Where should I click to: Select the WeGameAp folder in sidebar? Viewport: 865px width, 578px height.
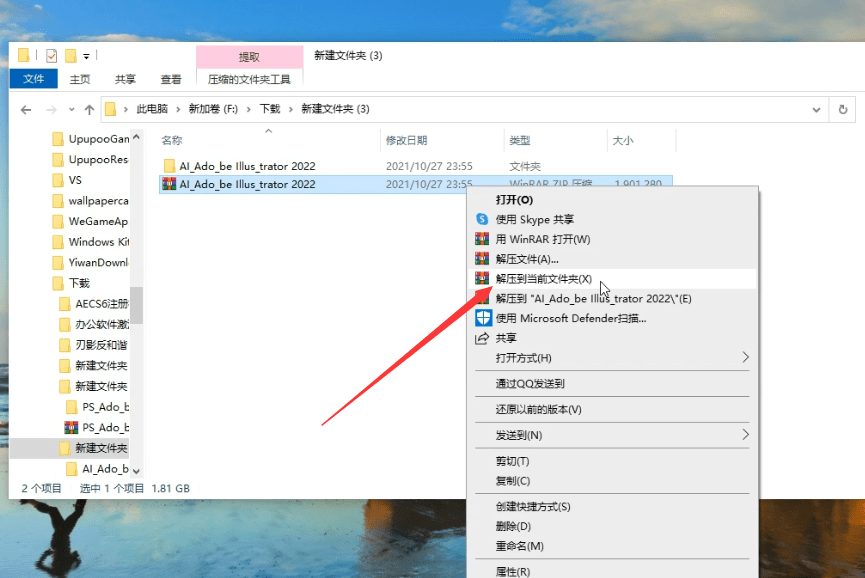[x=90, y=221]
